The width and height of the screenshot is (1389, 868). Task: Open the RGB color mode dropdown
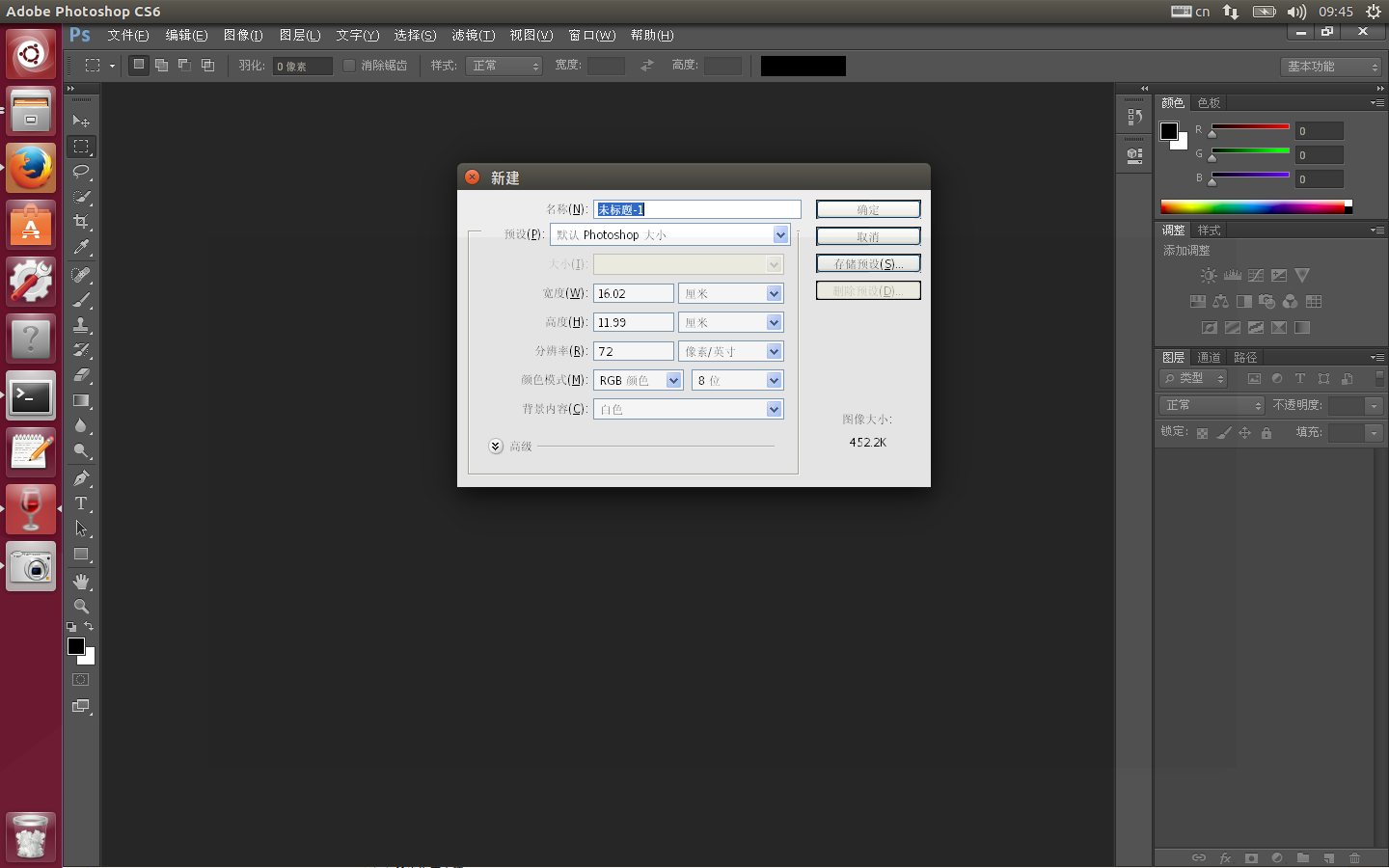(x=638, y=380)
